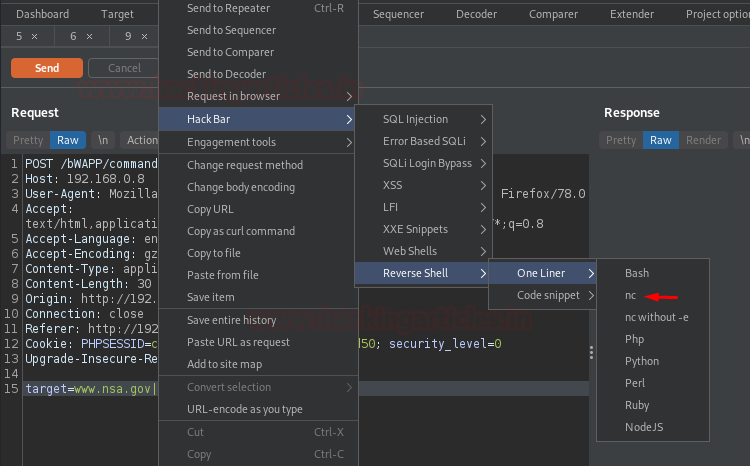Open the Extender tab
750x466 pixels.
[632, 14]
